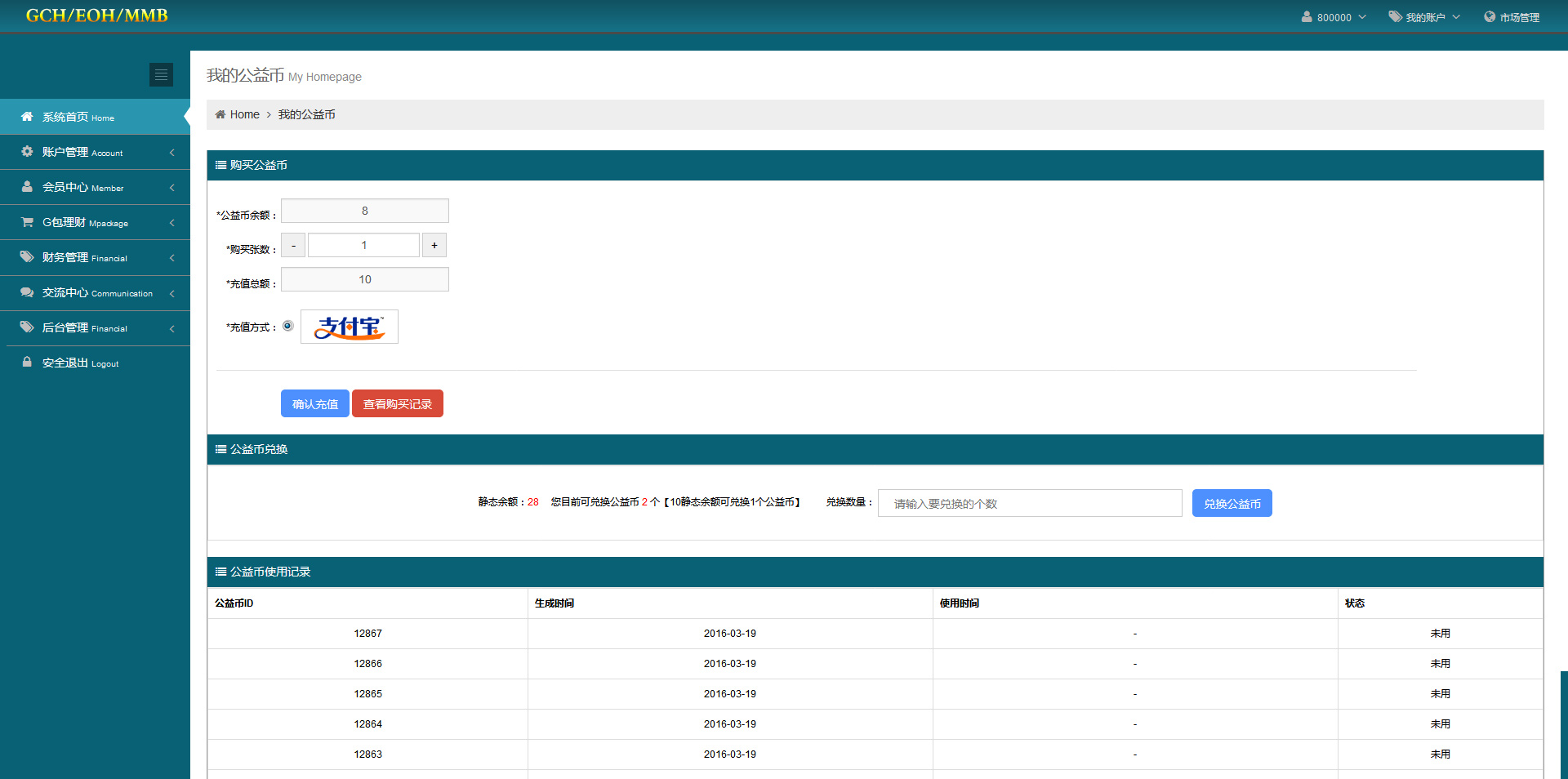This screenshot has height=779, width=1568.
Task: Click the chat bubbles icon for 交流中心
Action: pos(27,292)
